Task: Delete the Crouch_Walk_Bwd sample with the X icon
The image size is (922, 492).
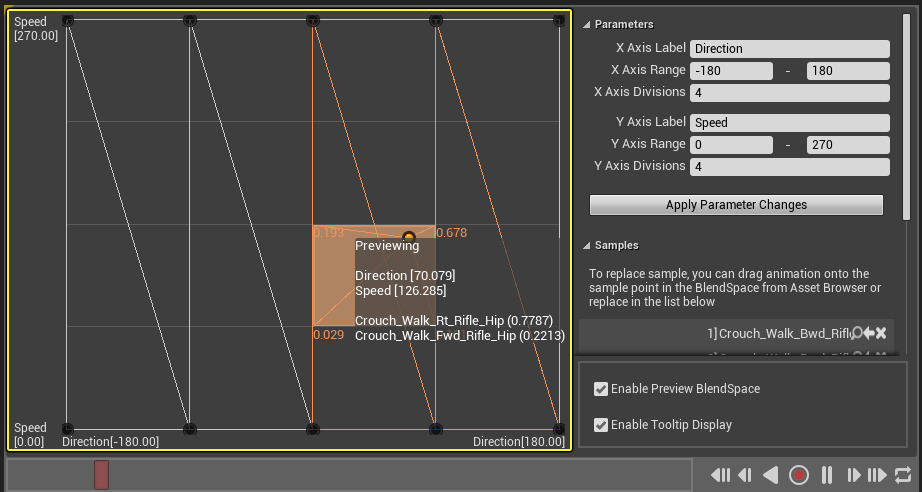Action: tap(881, 333)
